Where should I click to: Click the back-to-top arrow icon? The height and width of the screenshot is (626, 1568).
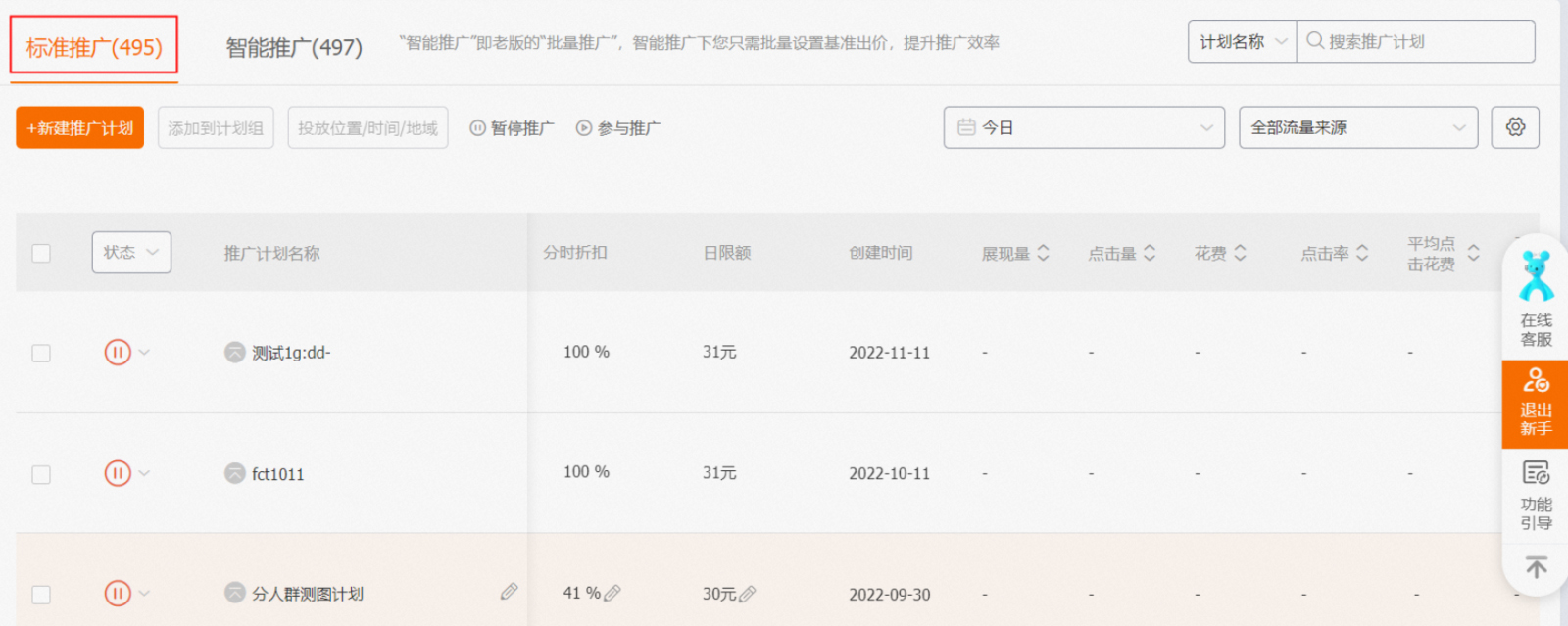pyautogui.click(x=1536, y=567)
